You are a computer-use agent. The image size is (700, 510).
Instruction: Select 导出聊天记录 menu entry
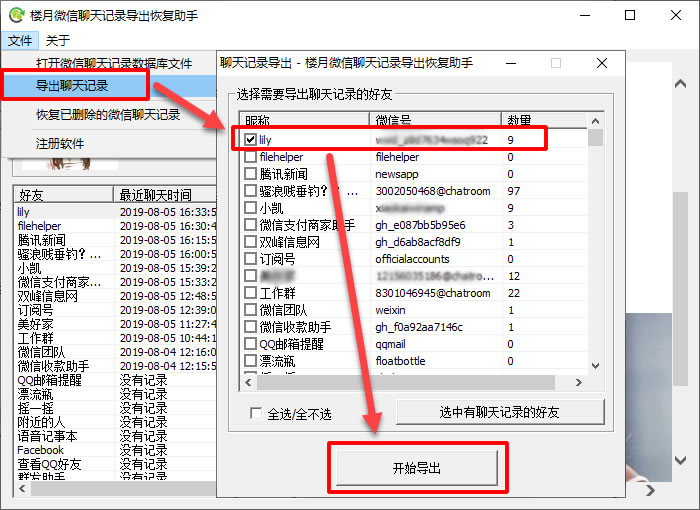click(x=71, y=86)
